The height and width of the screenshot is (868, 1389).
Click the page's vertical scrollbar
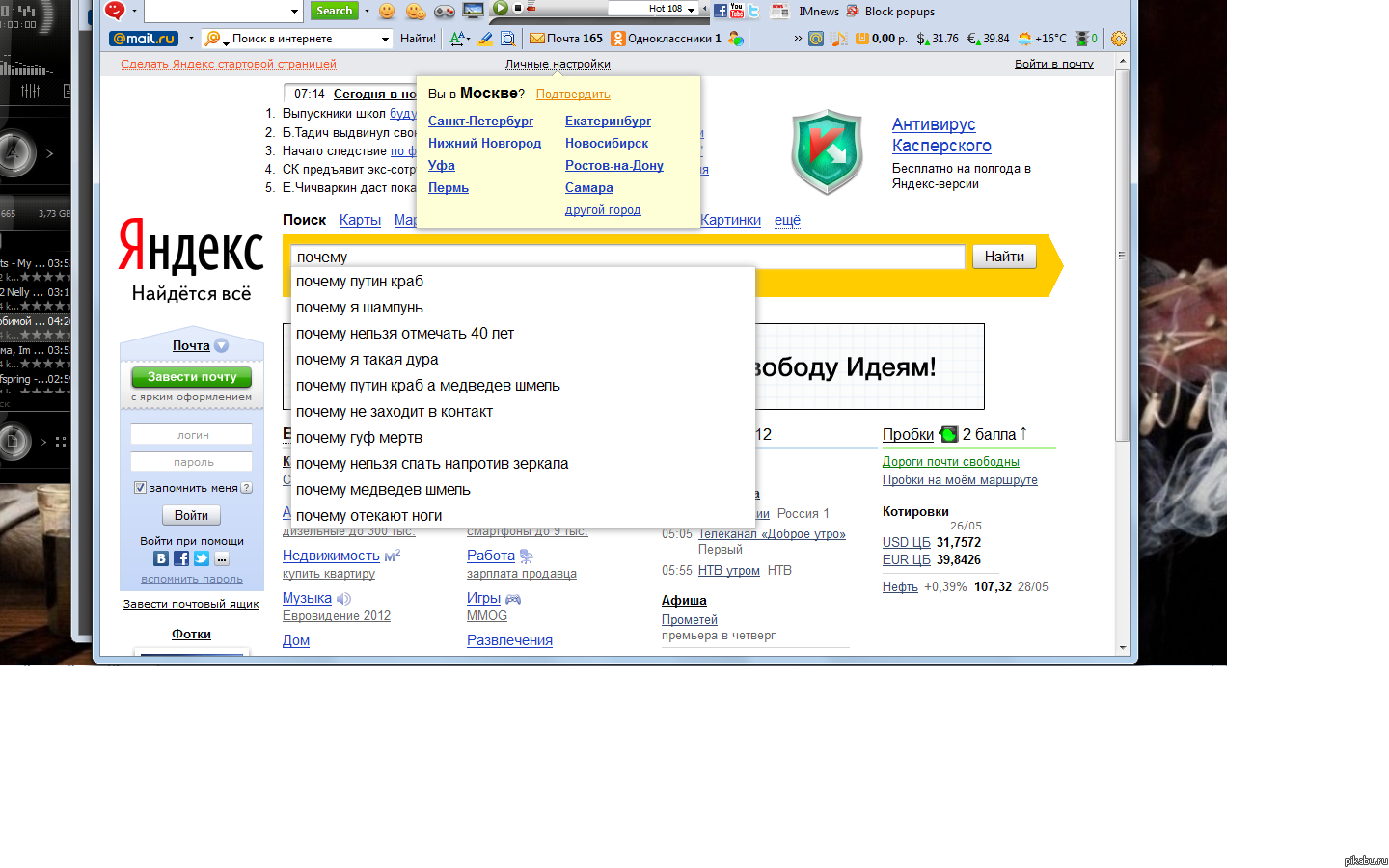pyautogui.click(x=1122, y=256)
